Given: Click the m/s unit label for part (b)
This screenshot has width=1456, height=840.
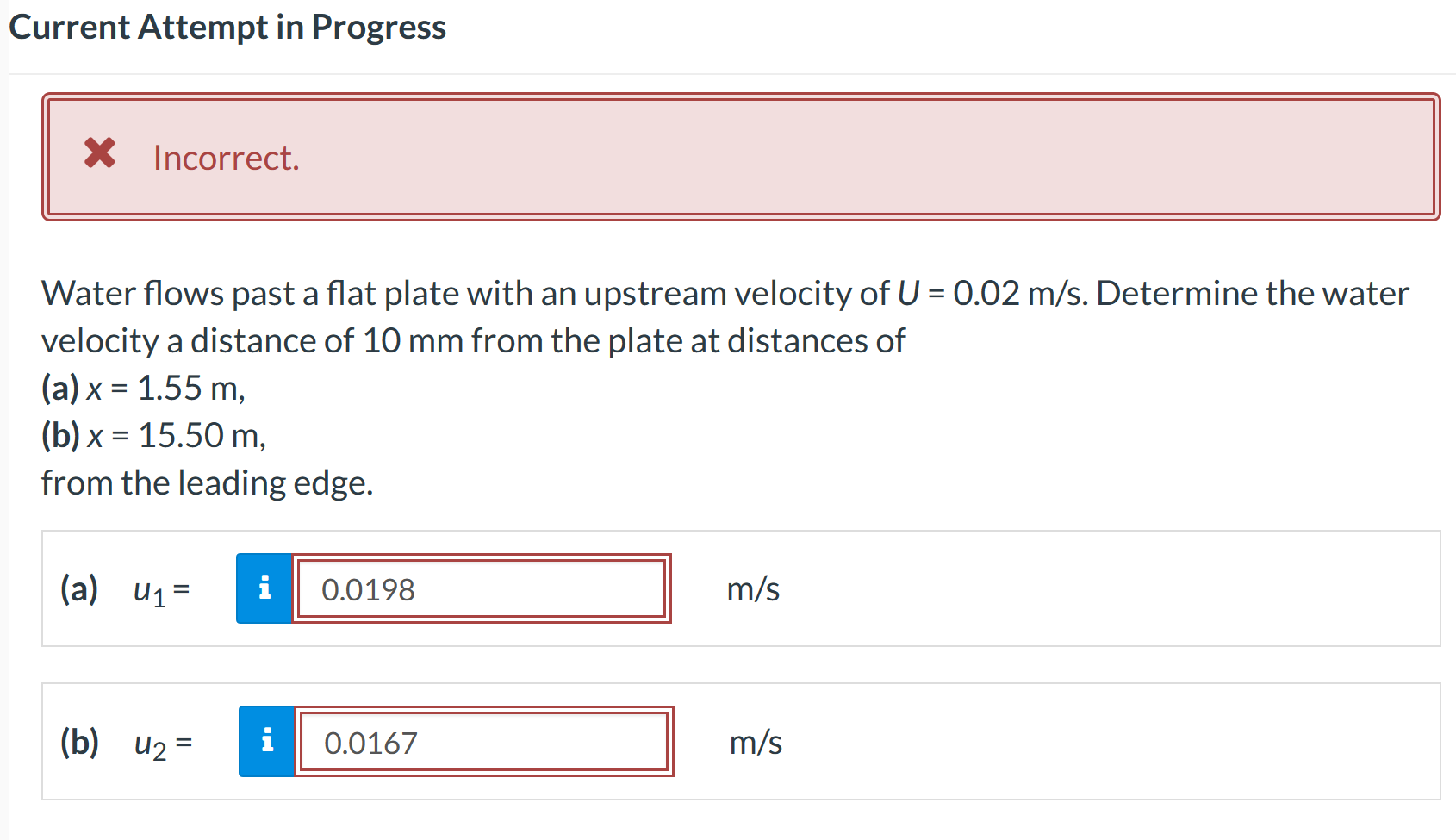Looking at the screenshot, I should point(756,742).
